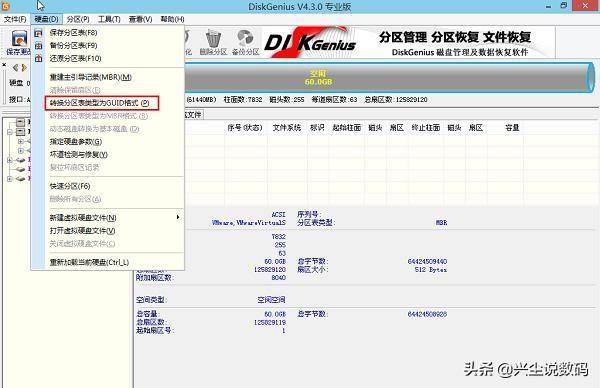The image size is (600, 388).
Task: Collapse the expanded disk node in tree
Action: point(10,132)
